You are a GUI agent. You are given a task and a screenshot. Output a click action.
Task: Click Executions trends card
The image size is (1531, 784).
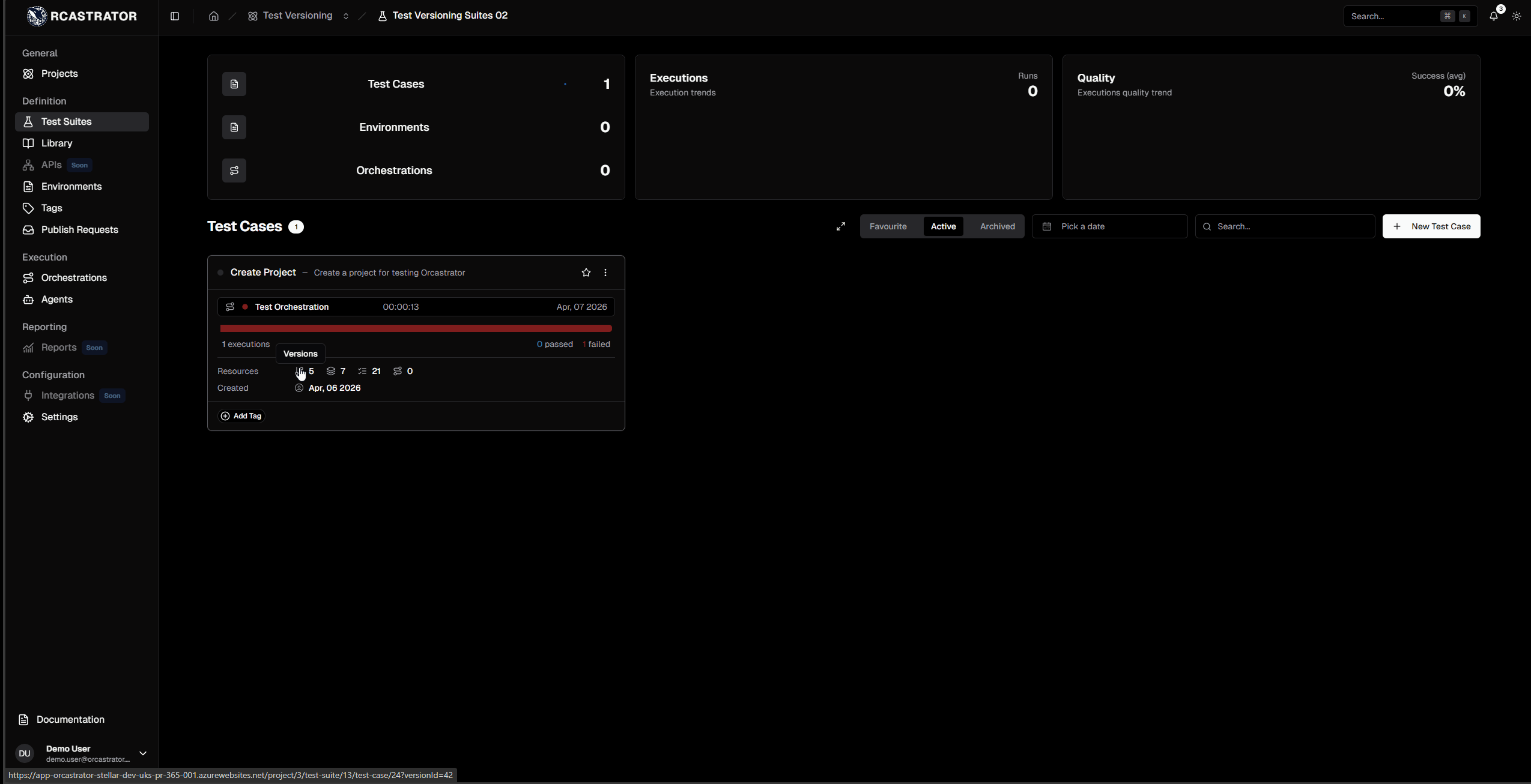coord(843,127)
